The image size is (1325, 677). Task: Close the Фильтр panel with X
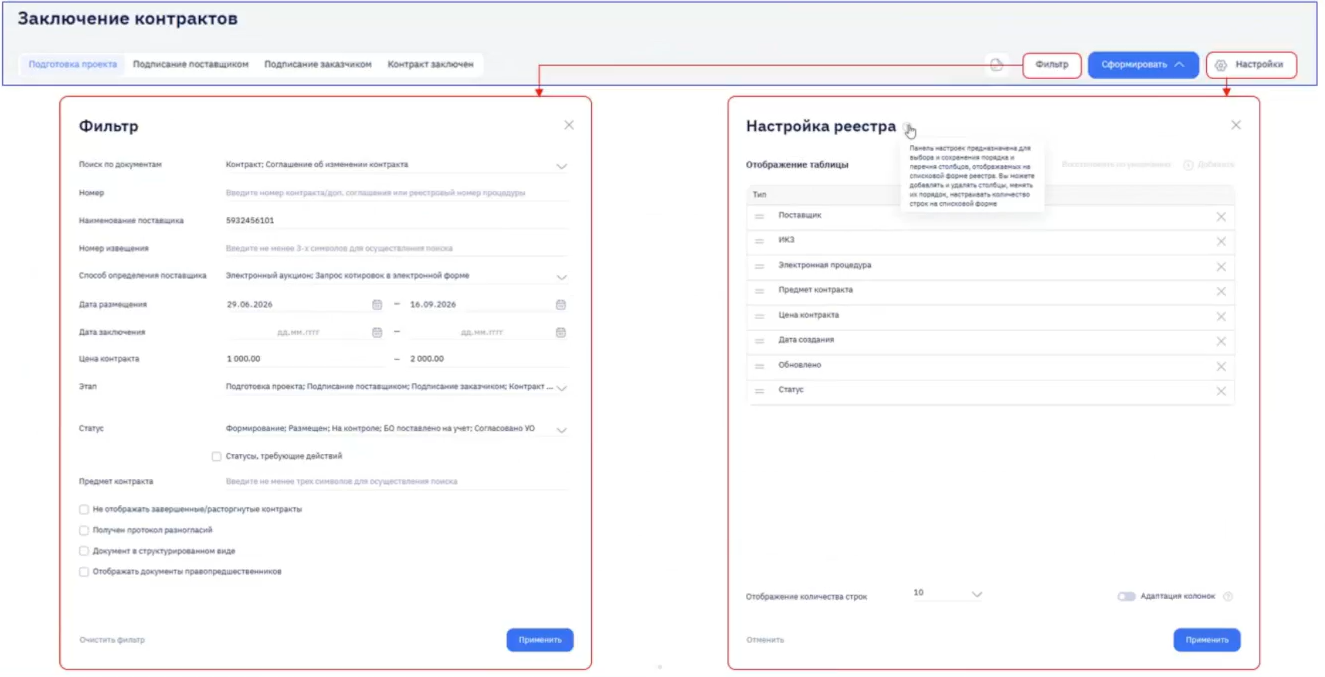(569, 125)
